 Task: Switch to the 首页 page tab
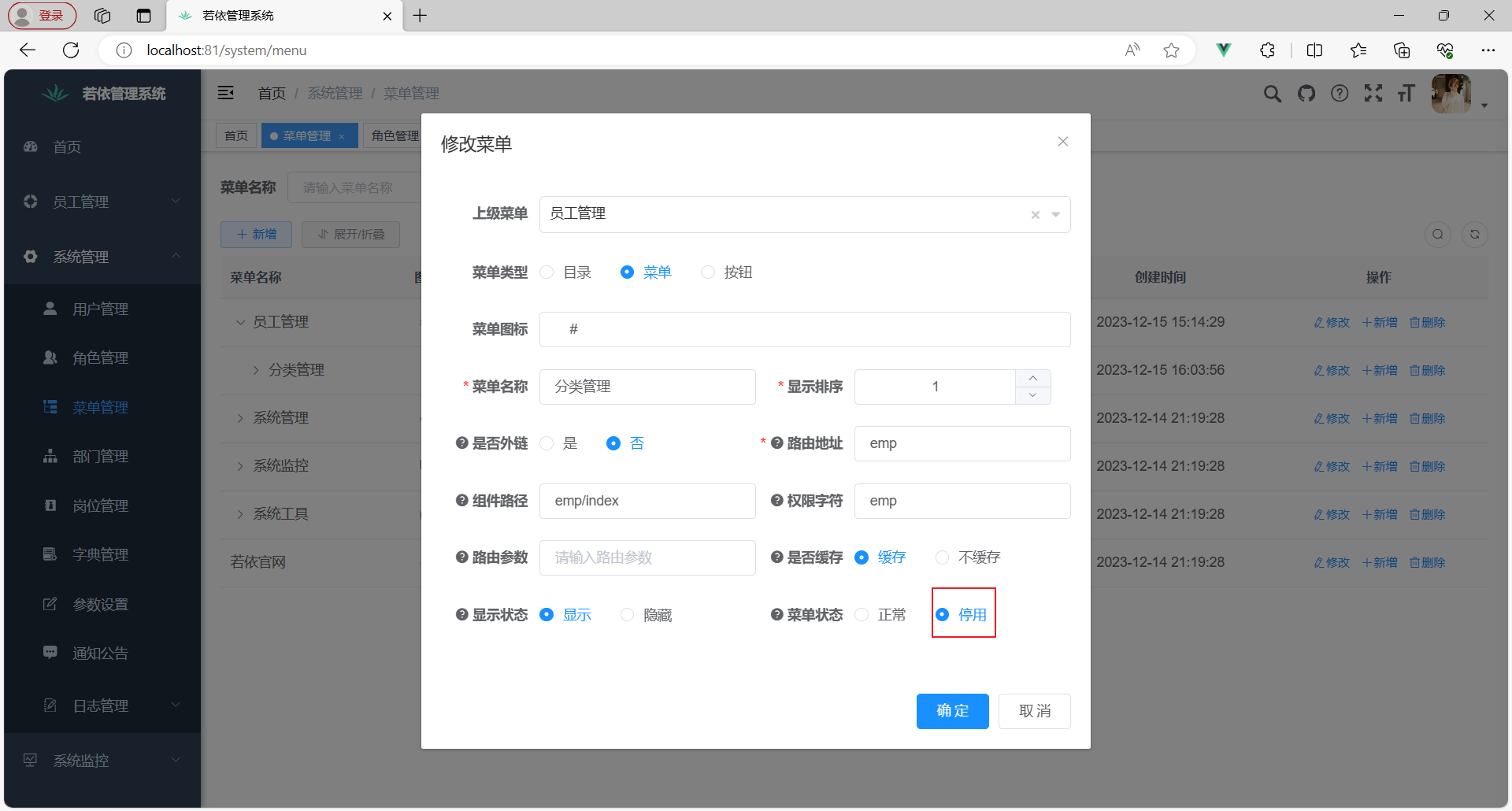(x=236, y=135)
